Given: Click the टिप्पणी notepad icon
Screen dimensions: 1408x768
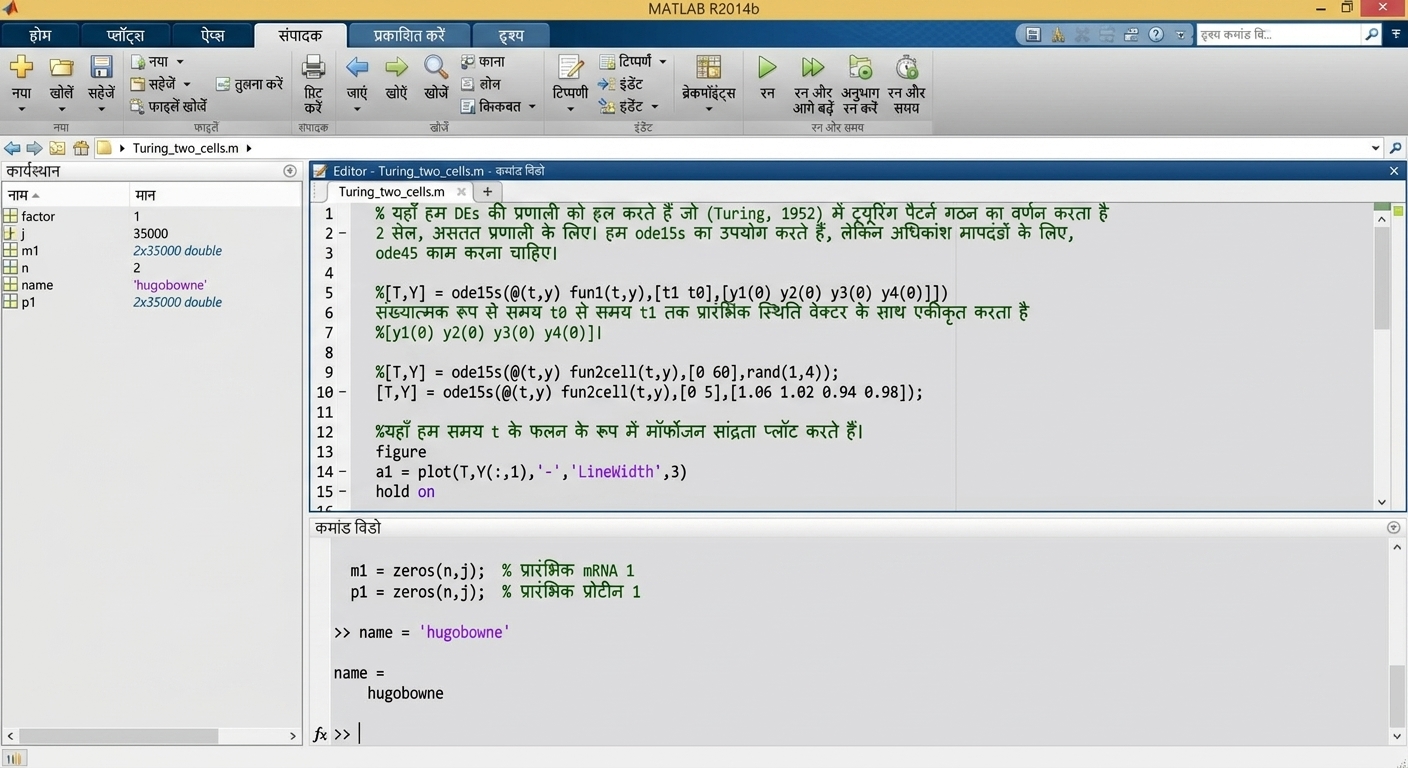Looking at the screenshot, I should pyautogui.click(x=570, y=67).
